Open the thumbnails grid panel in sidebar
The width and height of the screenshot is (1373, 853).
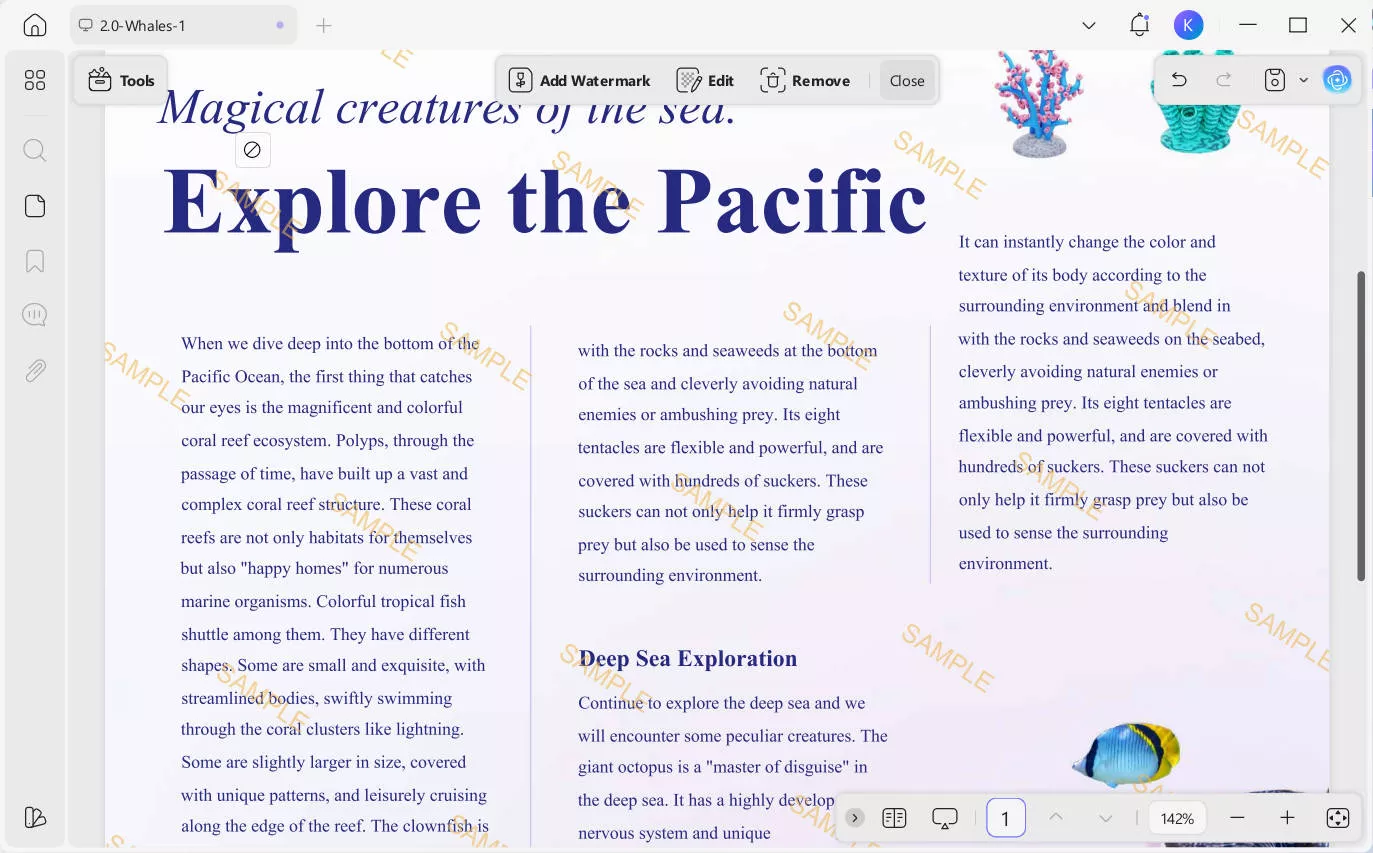coord(35,80)
